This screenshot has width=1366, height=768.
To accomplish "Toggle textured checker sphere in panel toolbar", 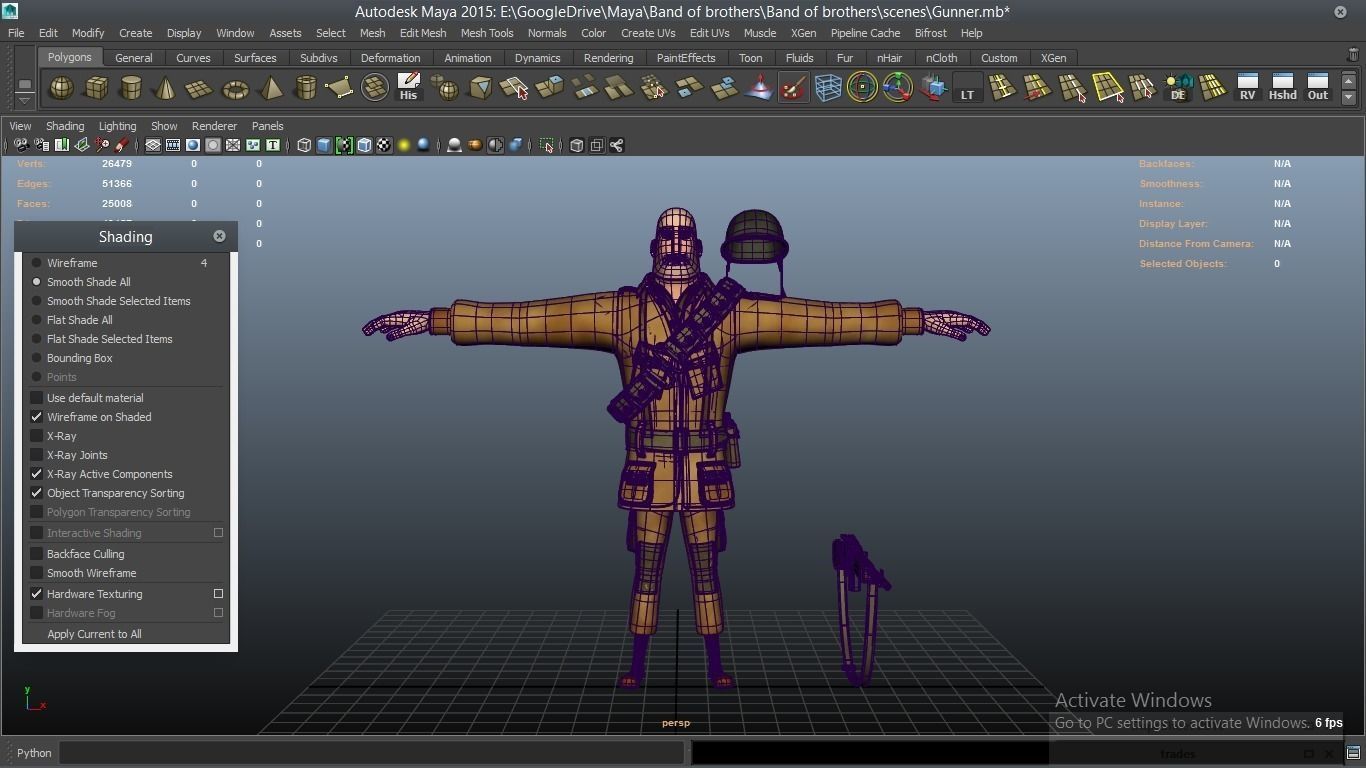I will (x=384, y=146).
